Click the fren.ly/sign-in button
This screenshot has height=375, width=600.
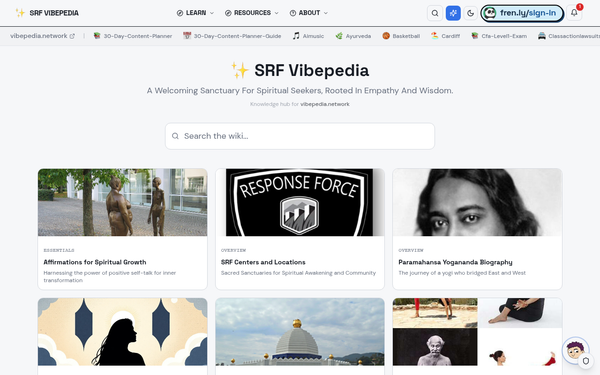pos(522,13)
